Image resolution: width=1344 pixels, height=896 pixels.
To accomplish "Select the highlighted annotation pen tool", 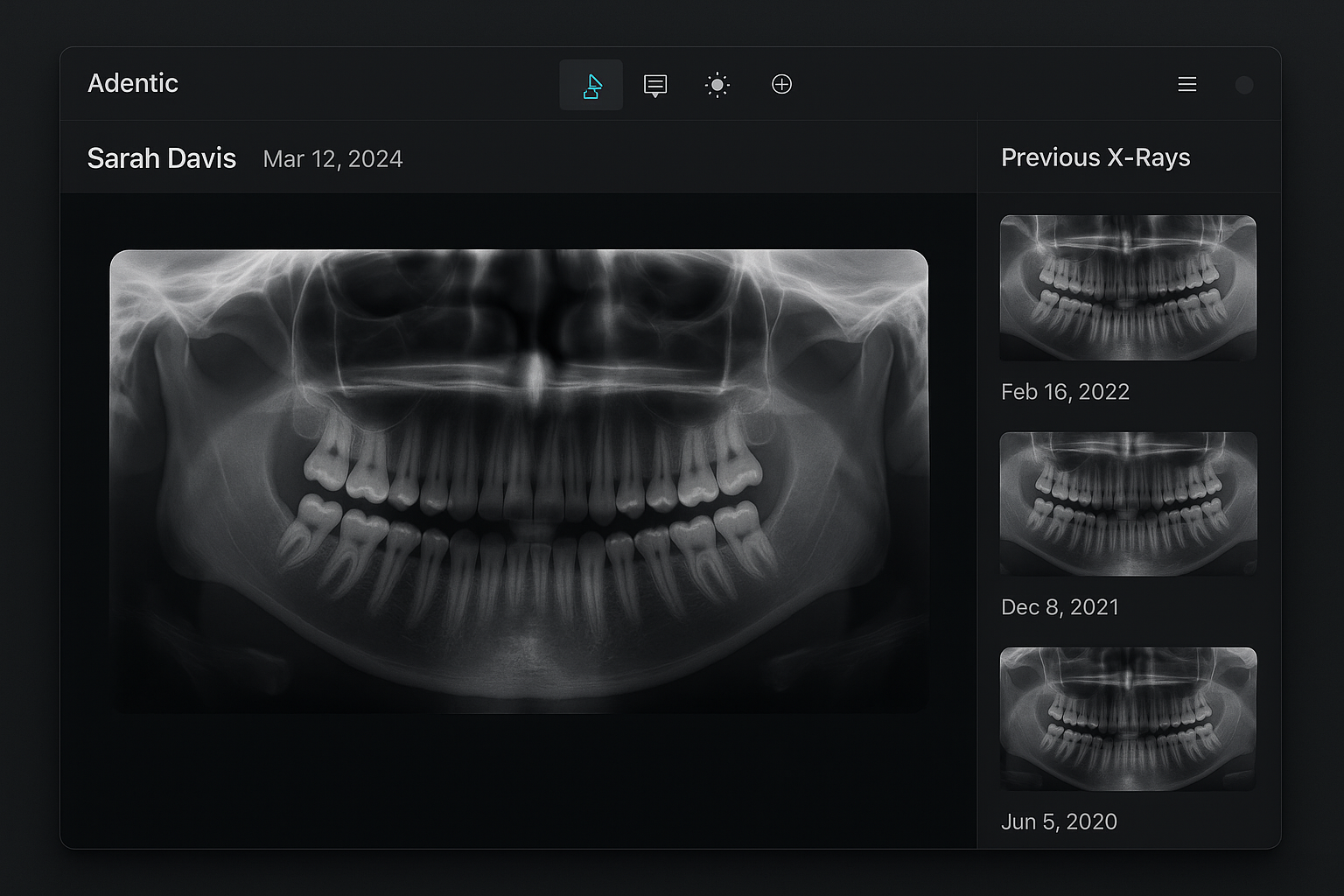I will point(591,85).
